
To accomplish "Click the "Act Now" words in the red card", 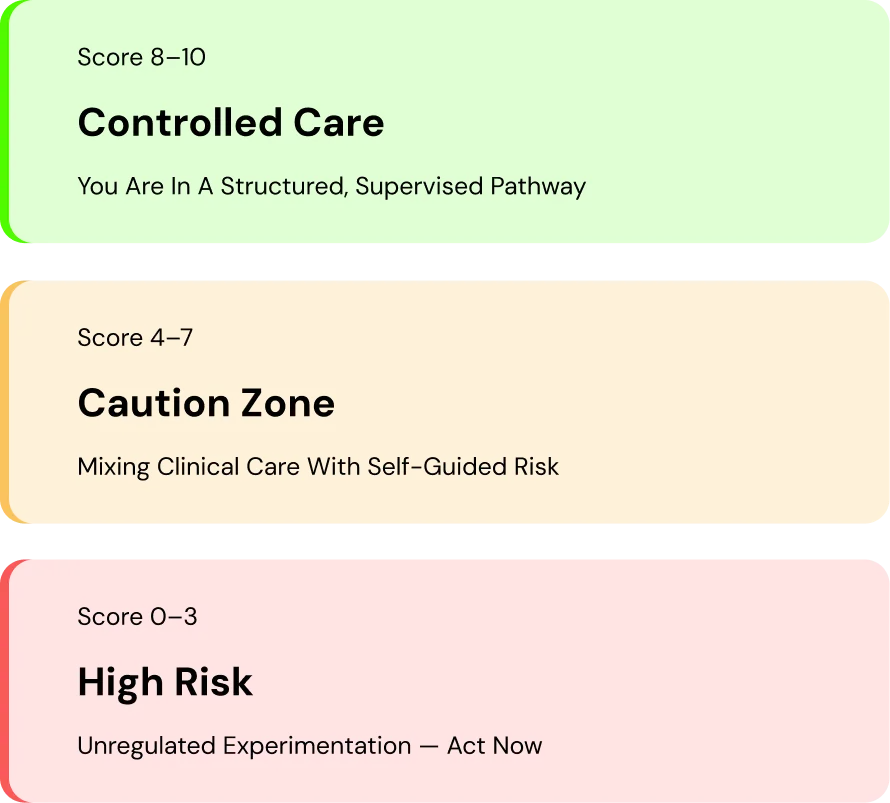I will pyautogui.click(x=494, y=745).
